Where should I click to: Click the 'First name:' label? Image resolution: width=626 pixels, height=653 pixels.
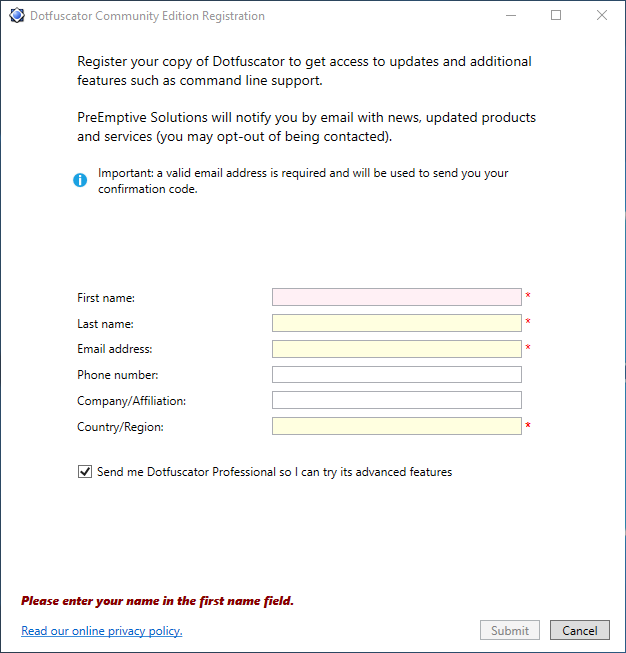106,298
